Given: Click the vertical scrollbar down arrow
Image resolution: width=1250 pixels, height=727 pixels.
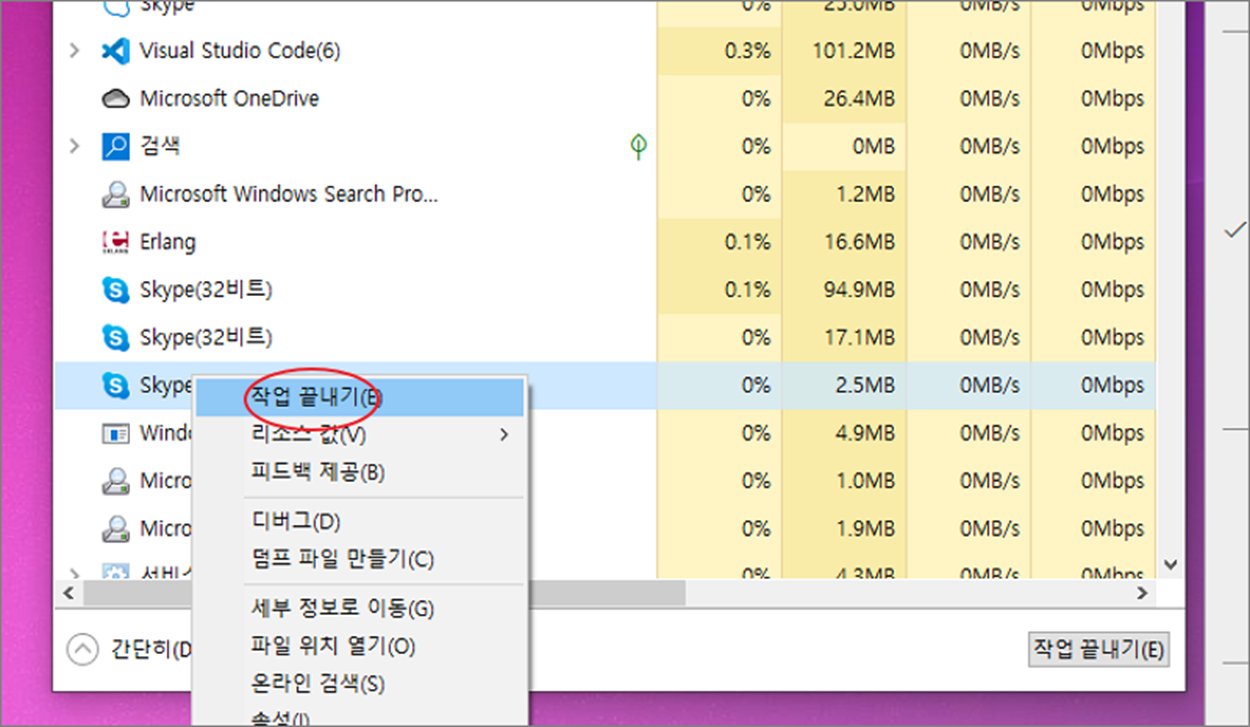Looking at the screenshot, I should pyautogui.click(x=1170, y=566).
